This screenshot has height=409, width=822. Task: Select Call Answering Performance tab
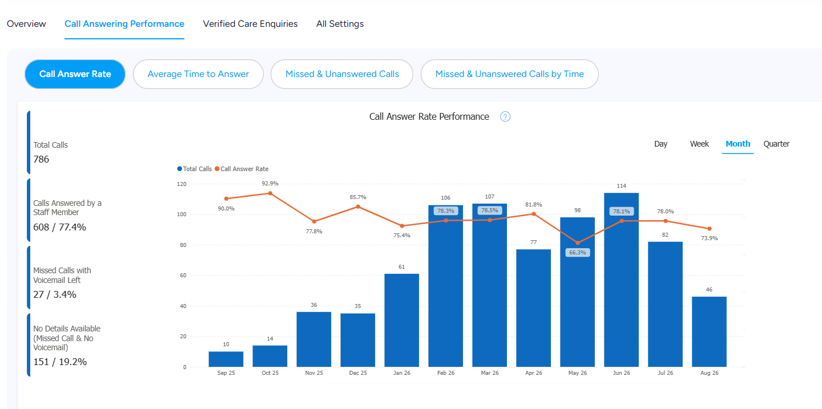coord(124,24)
